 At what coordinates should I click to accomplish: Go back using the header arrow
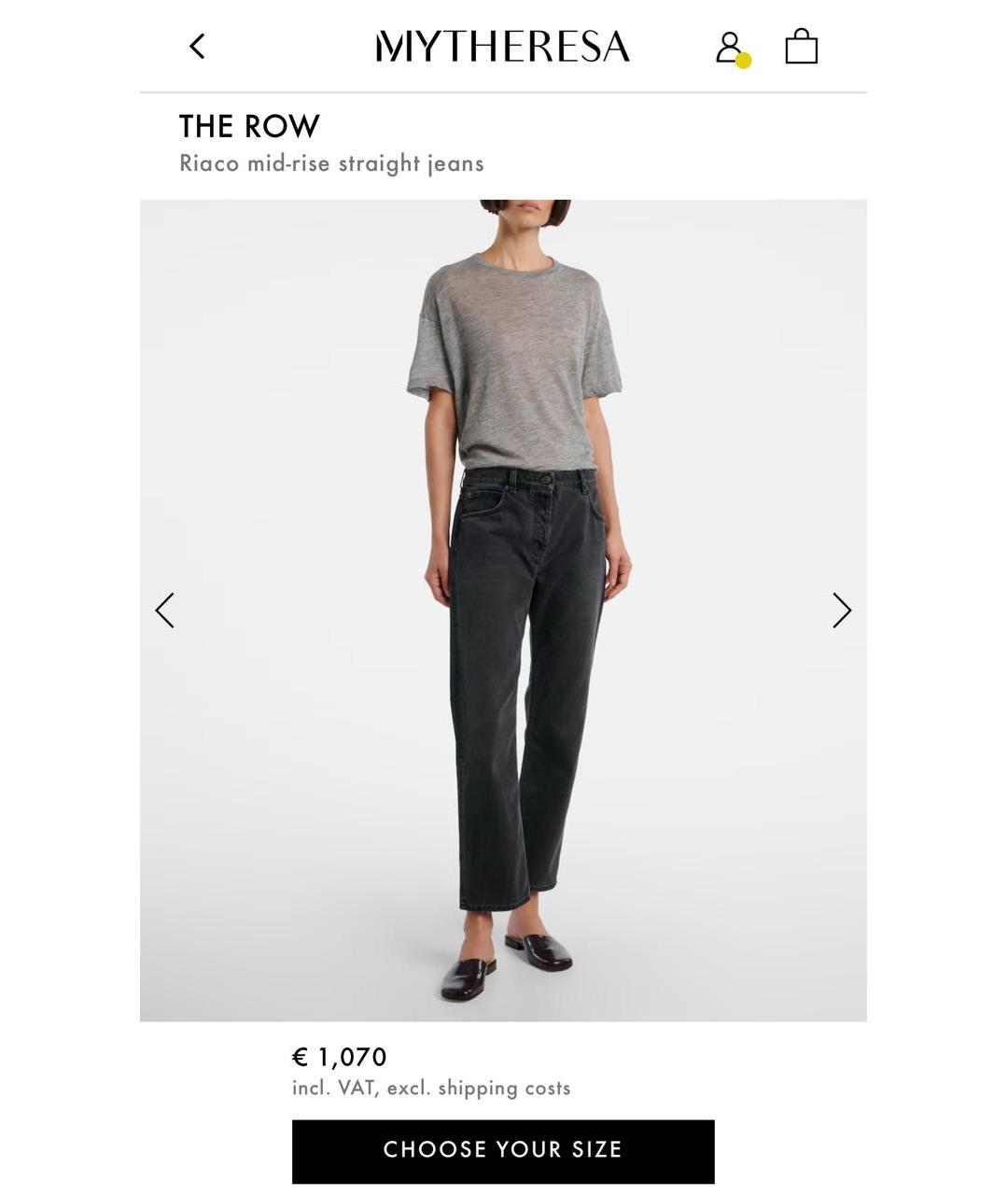197,46
